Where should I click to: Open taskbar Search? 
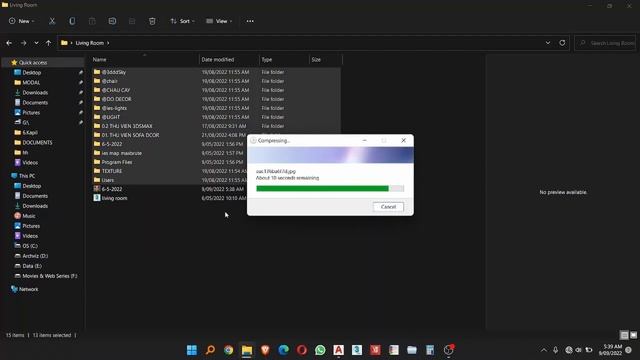point(210,350)
